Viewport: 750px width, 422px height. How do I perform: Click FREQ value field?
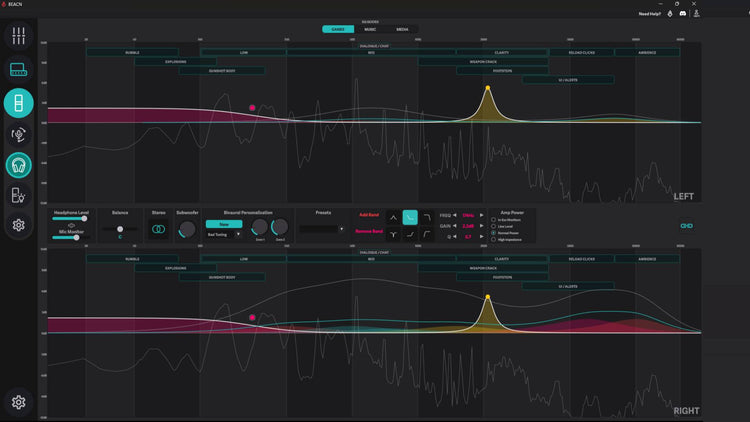468,215
